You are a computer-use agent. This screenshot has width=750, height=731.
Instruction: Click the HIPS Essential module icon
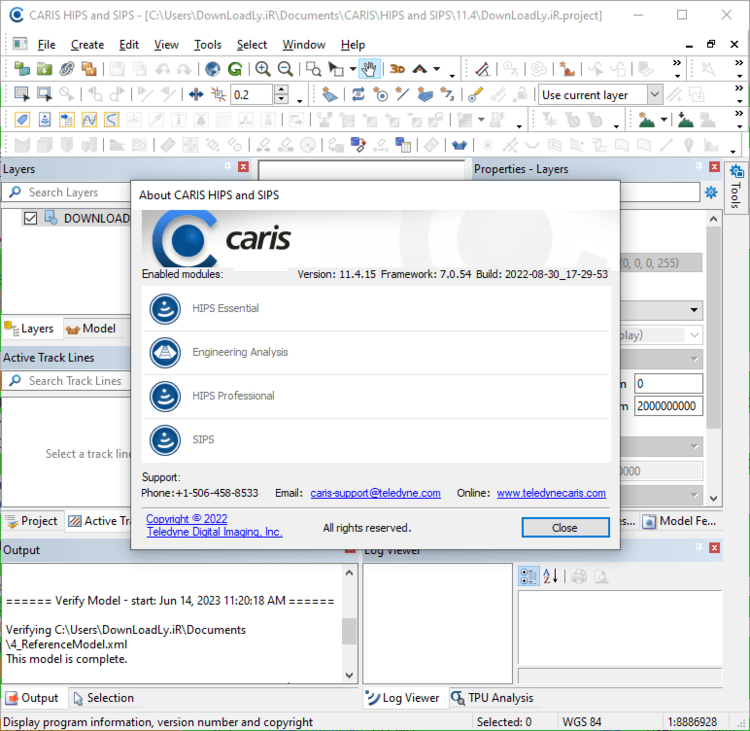(165, 309)
